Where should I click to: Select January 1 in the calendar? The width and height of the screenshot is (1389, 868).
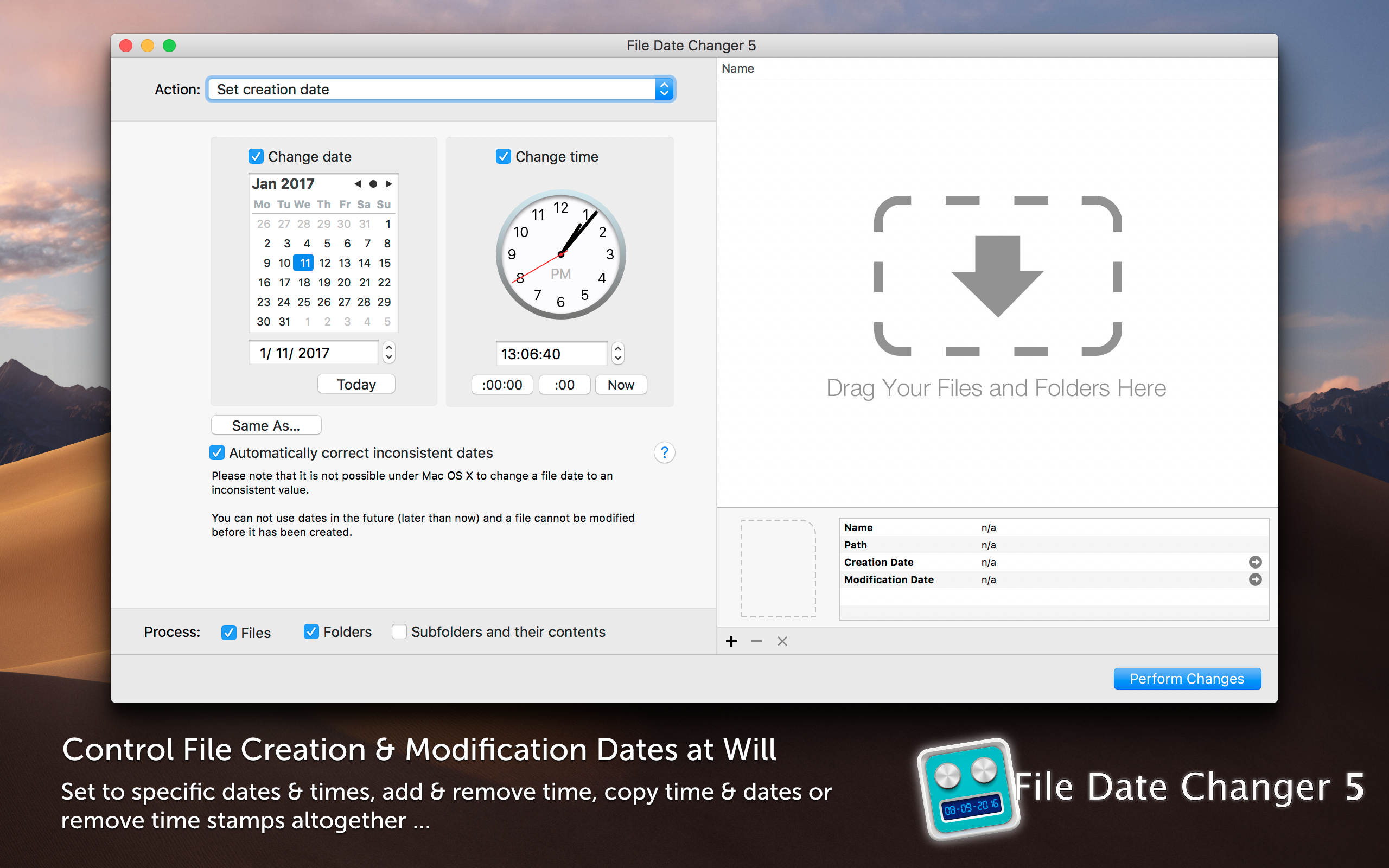point(387,224)
